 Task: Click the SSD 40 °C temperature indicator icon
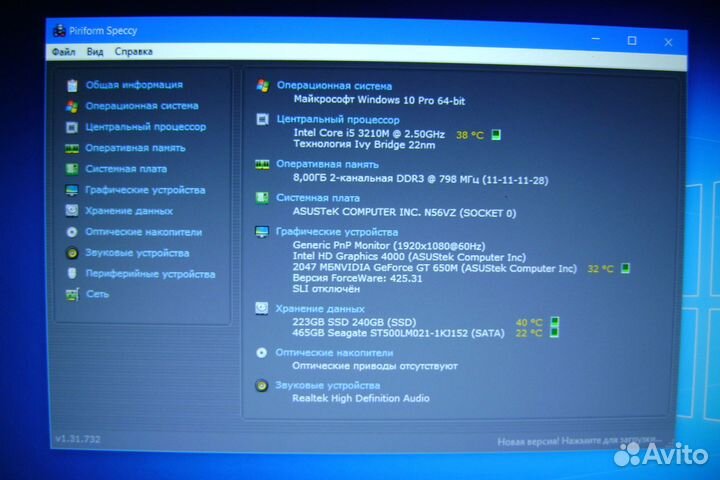click(x=555, y=322)
